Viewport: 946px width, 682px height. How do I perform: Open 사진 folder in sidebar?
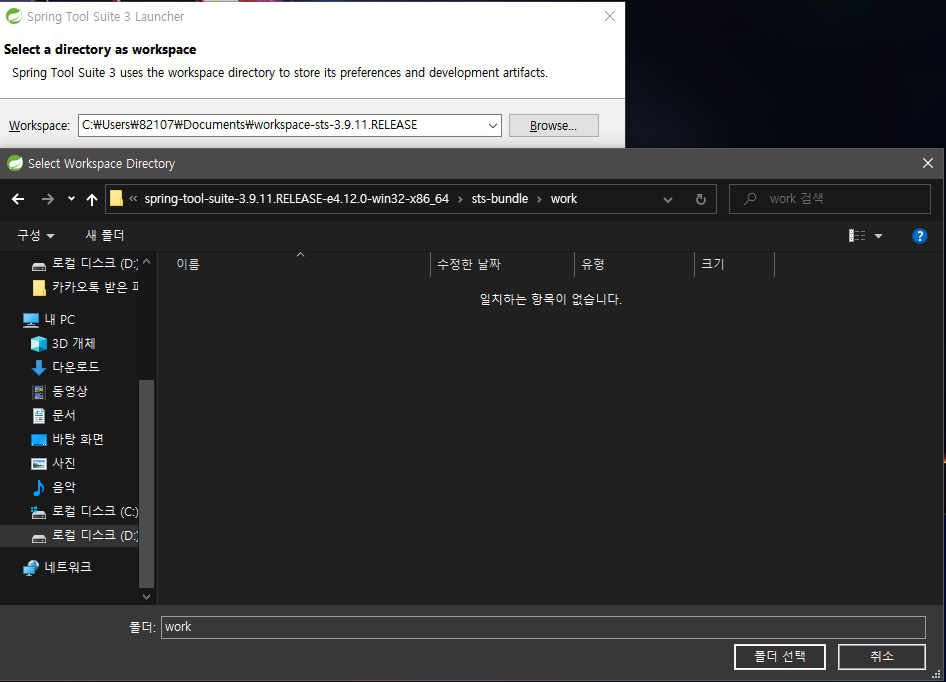point(54,463)
